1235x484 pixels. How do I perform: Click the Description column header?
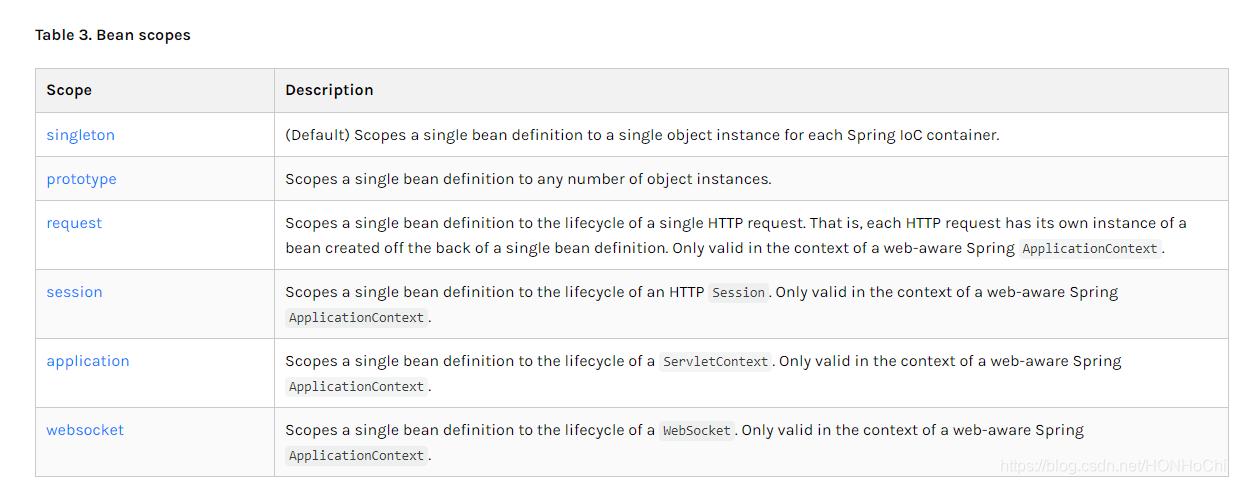[x=329, y=90]
